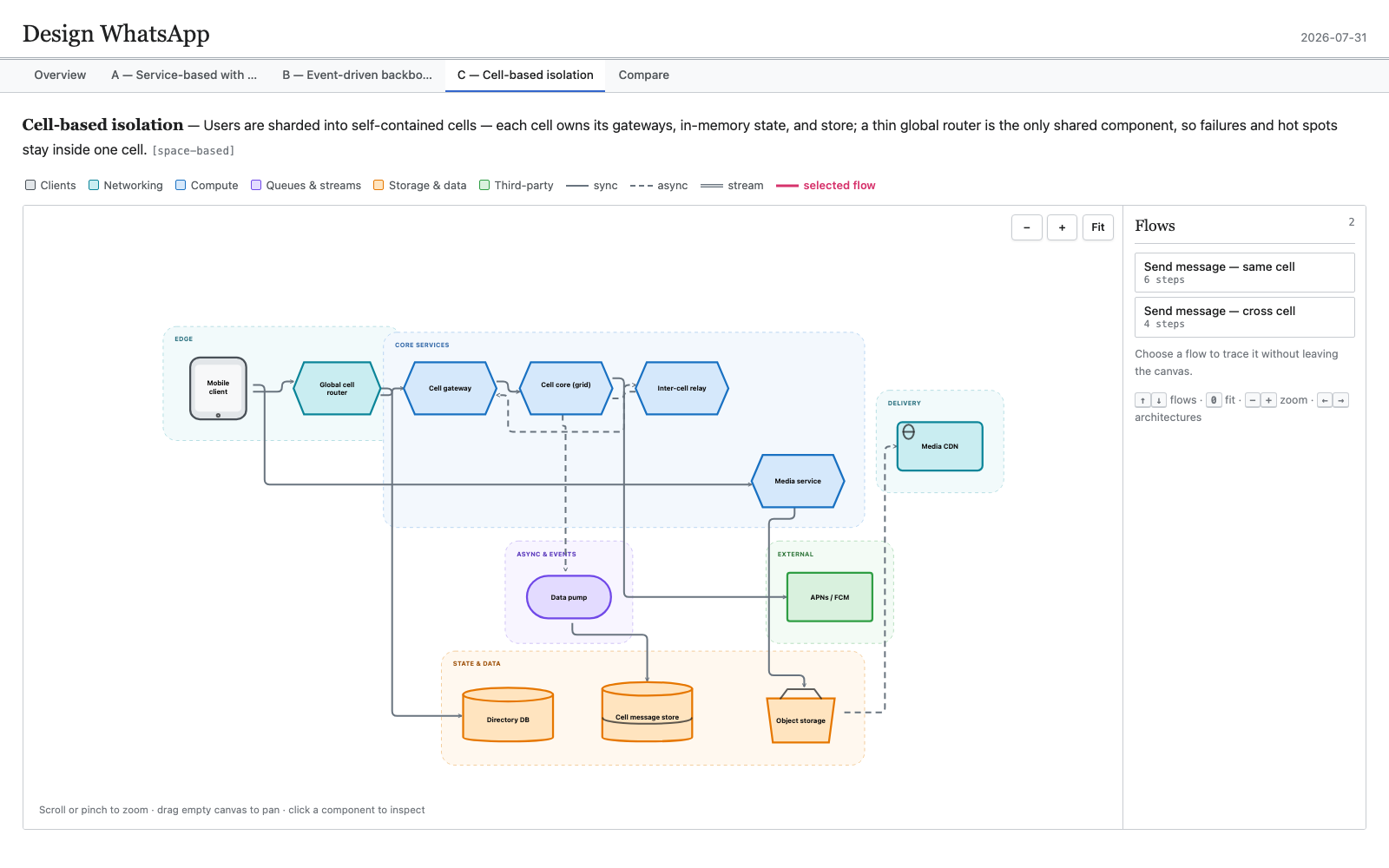
Task: Click the EXTERNAL group label
Action: 795,555
